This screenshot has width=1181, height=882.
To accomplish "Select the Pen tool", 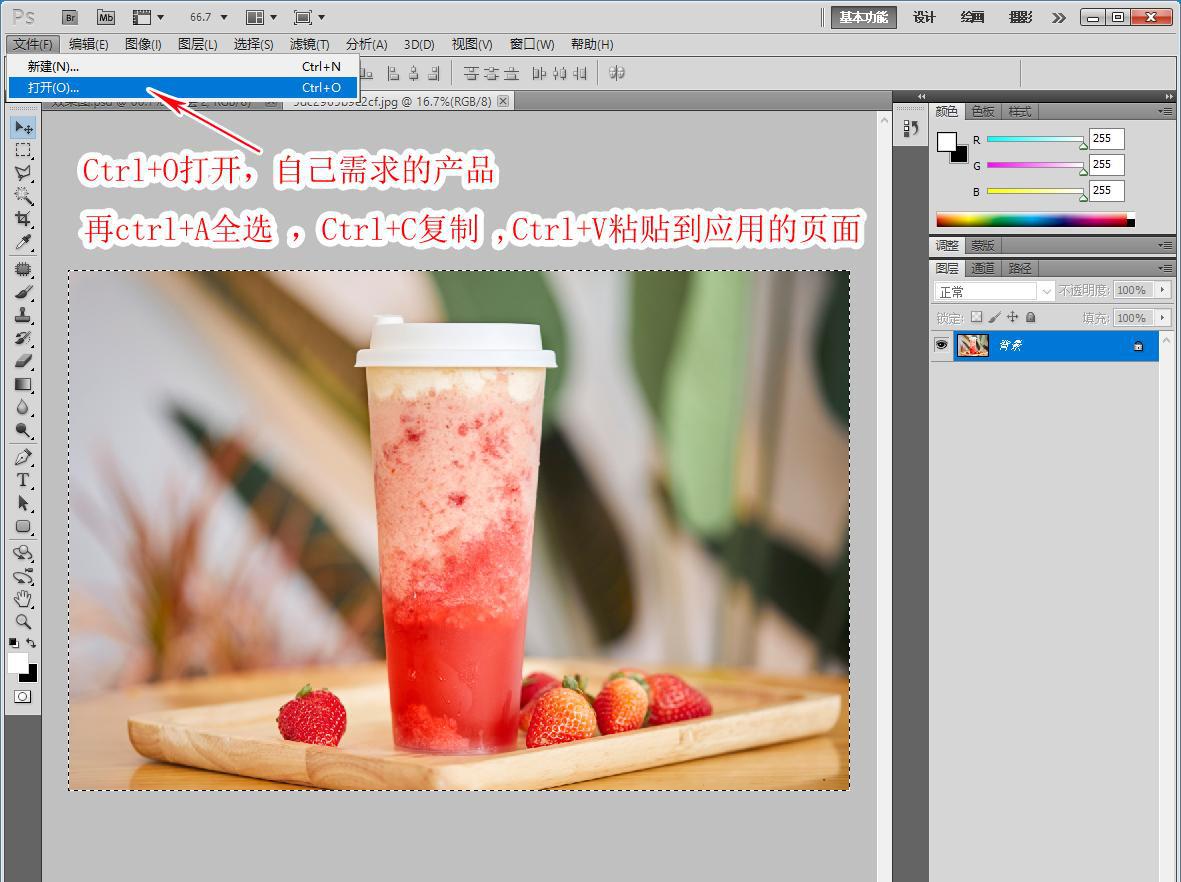I will (23, 457).
